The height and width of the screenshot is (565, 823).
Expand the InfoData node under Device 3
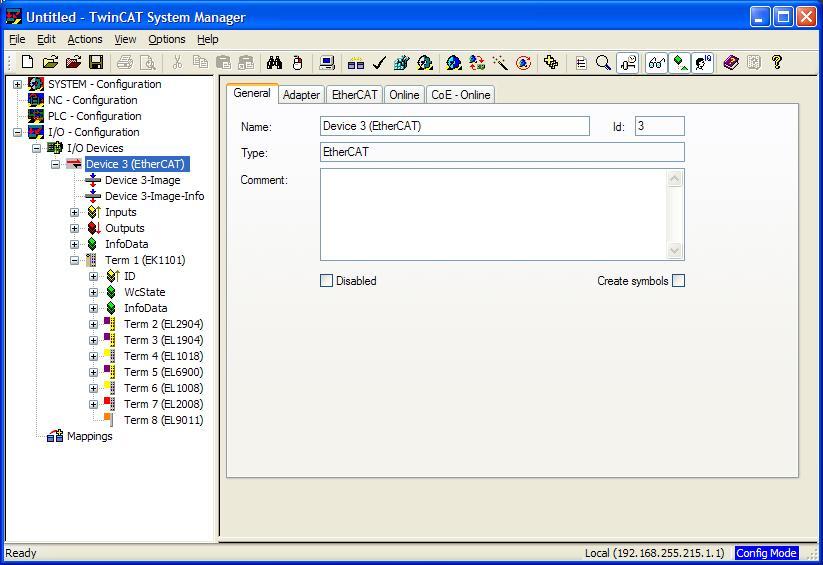click(x=75, y=244)
